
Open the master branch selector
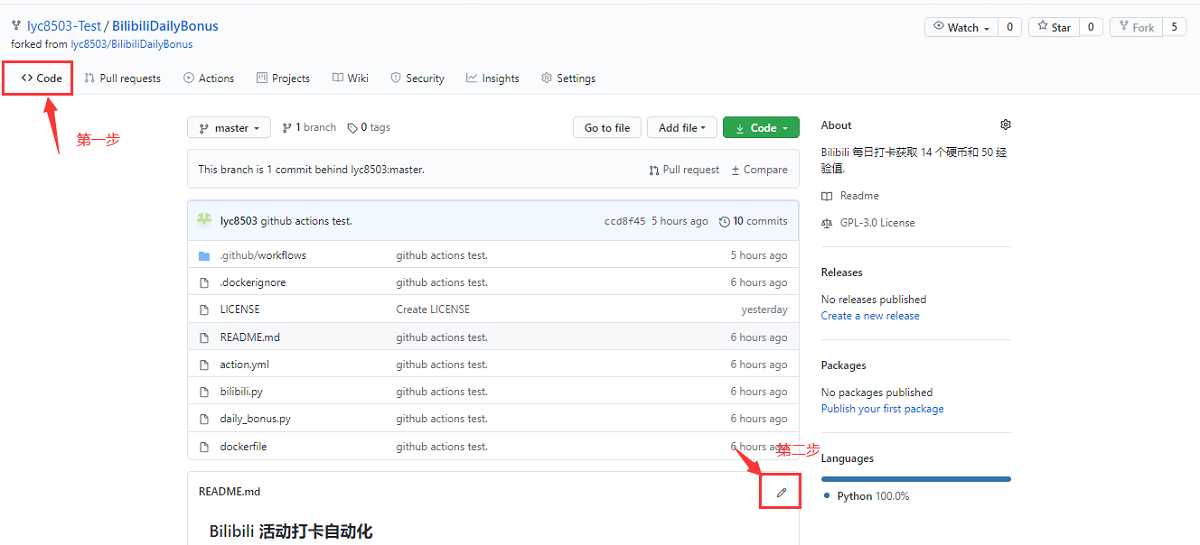pyautogui.click(x=229, y=128)
